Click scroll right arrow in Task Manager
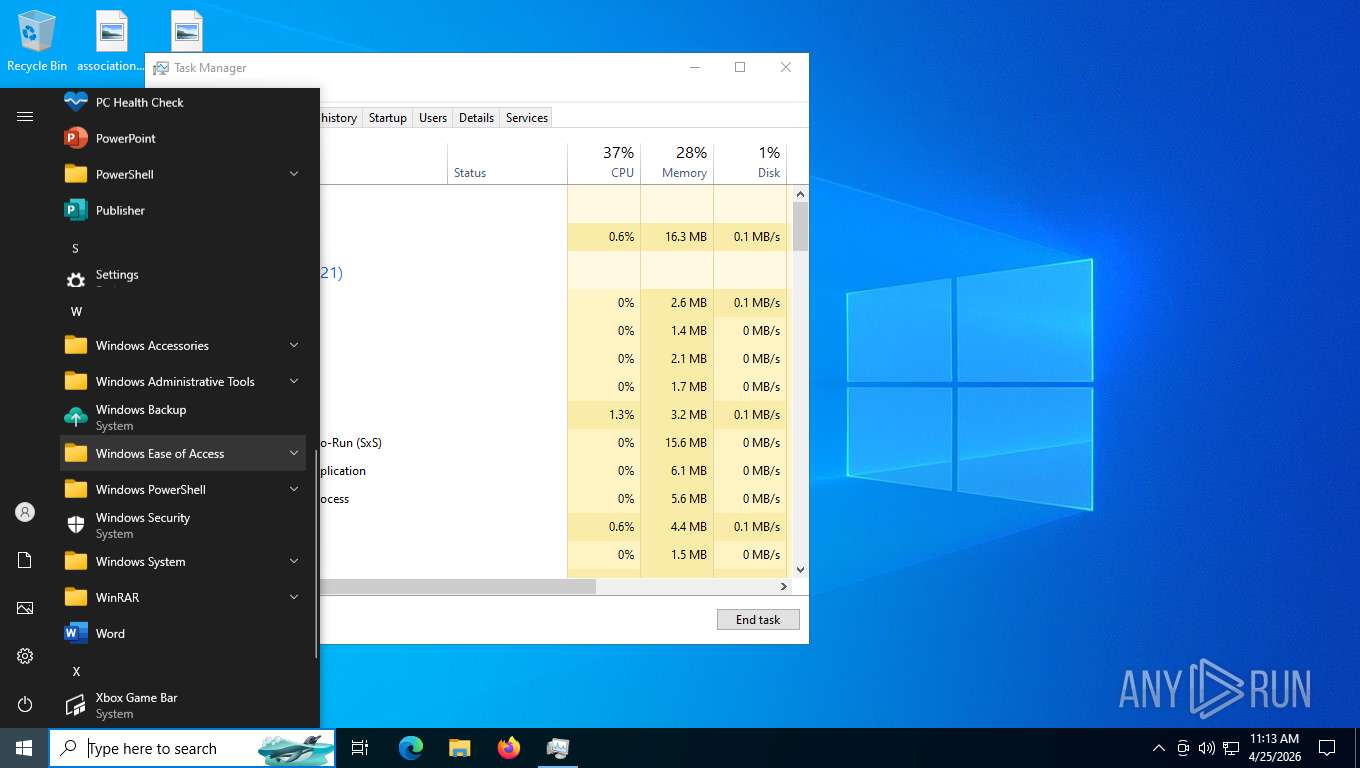The height and width of the screenshot is (768, 1360). coord(785,587)
